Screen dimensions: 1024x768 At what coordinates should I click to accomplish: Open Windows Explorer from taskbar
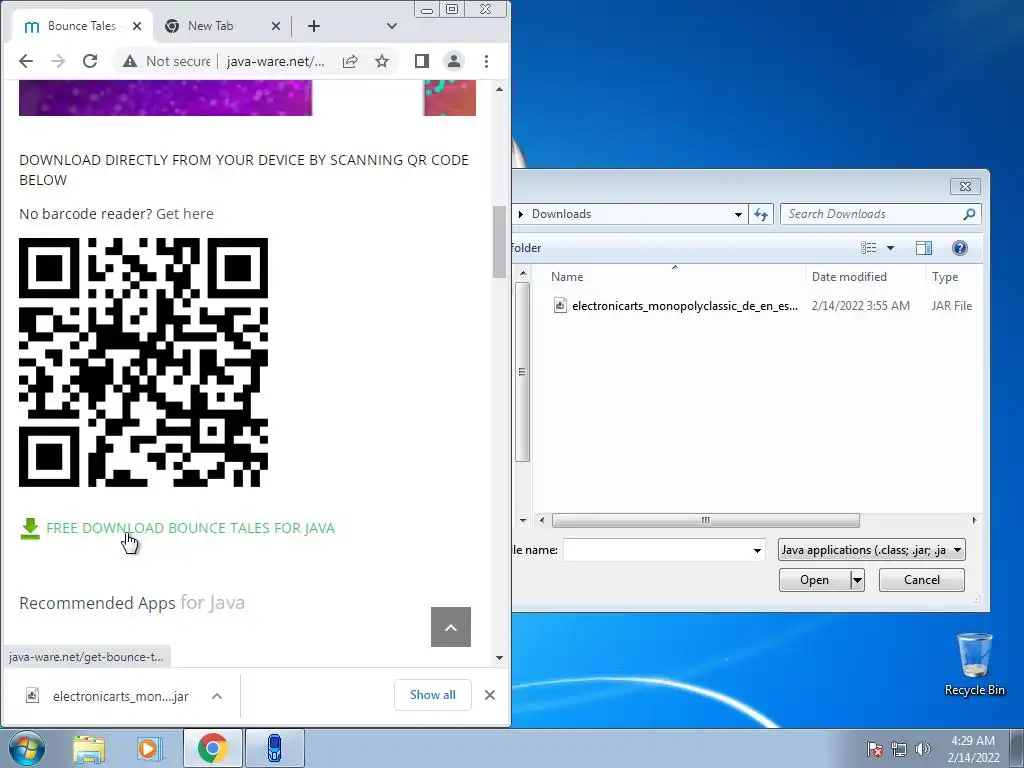click(89, 748)
